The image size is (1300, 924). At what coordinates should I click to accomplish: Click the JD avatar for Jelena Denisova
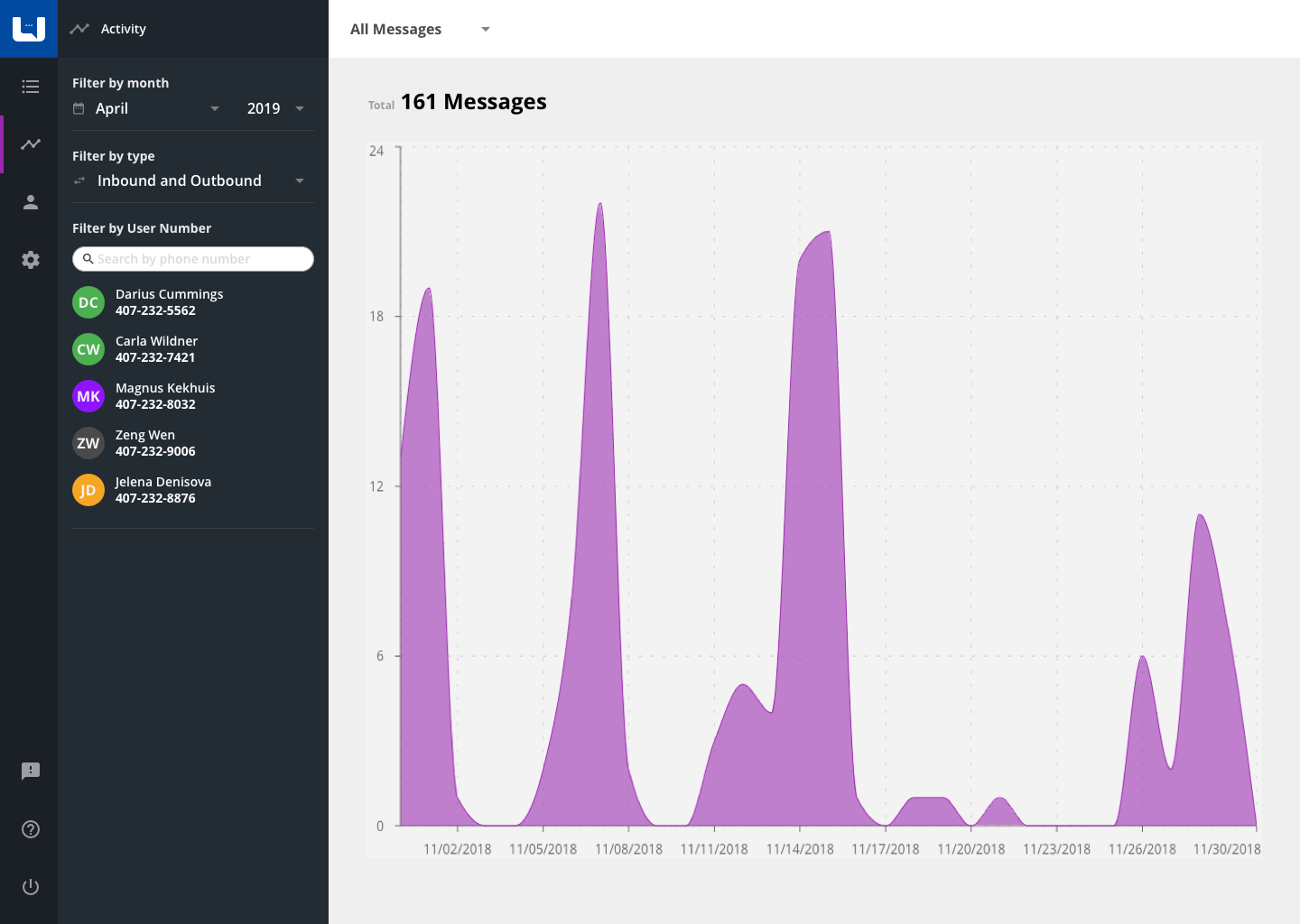pyautogui.click(x=88, y=490)
